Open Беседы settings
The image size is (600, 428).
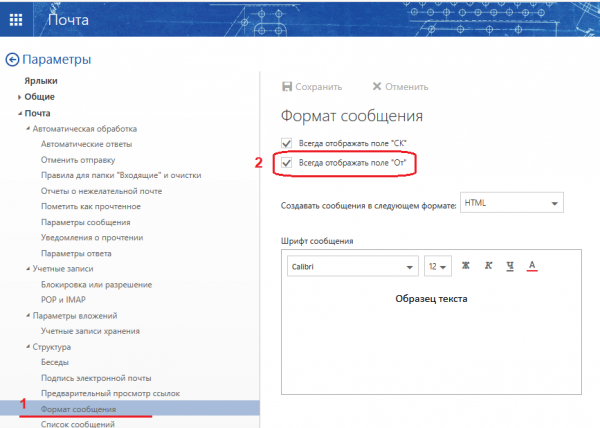[x=55, y=362]
